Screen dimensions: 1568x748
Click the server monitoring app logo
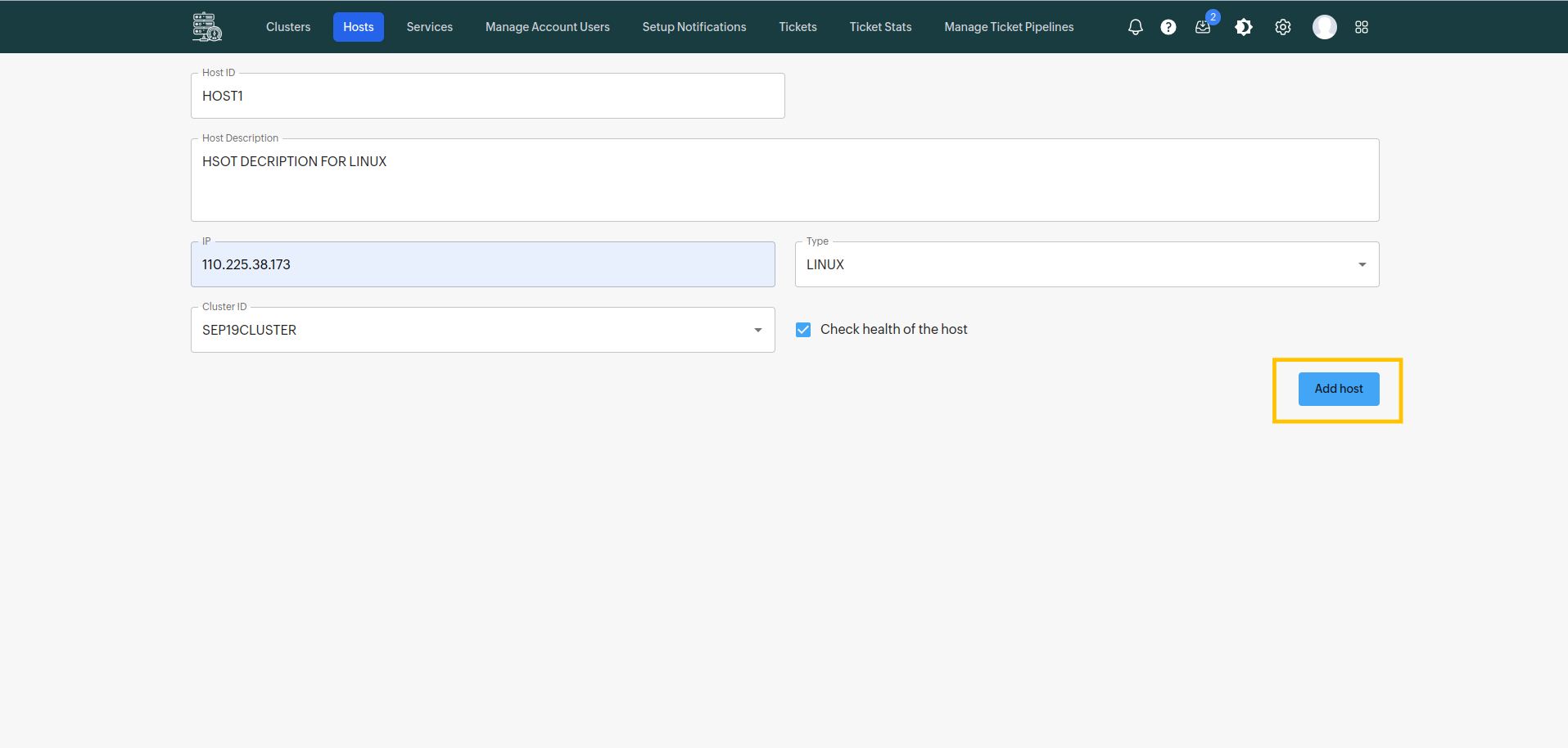[207, 27]
